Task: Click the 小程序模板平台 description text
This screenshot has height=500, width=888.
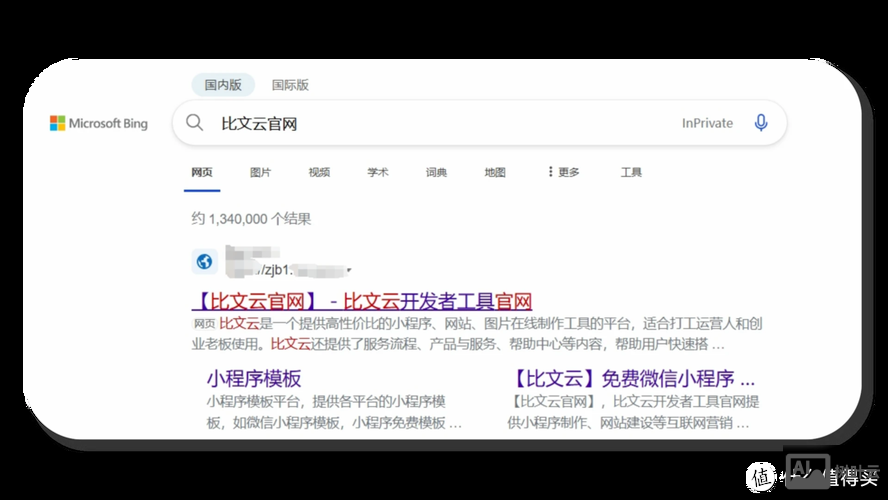Action: click(x=334, y=412)
